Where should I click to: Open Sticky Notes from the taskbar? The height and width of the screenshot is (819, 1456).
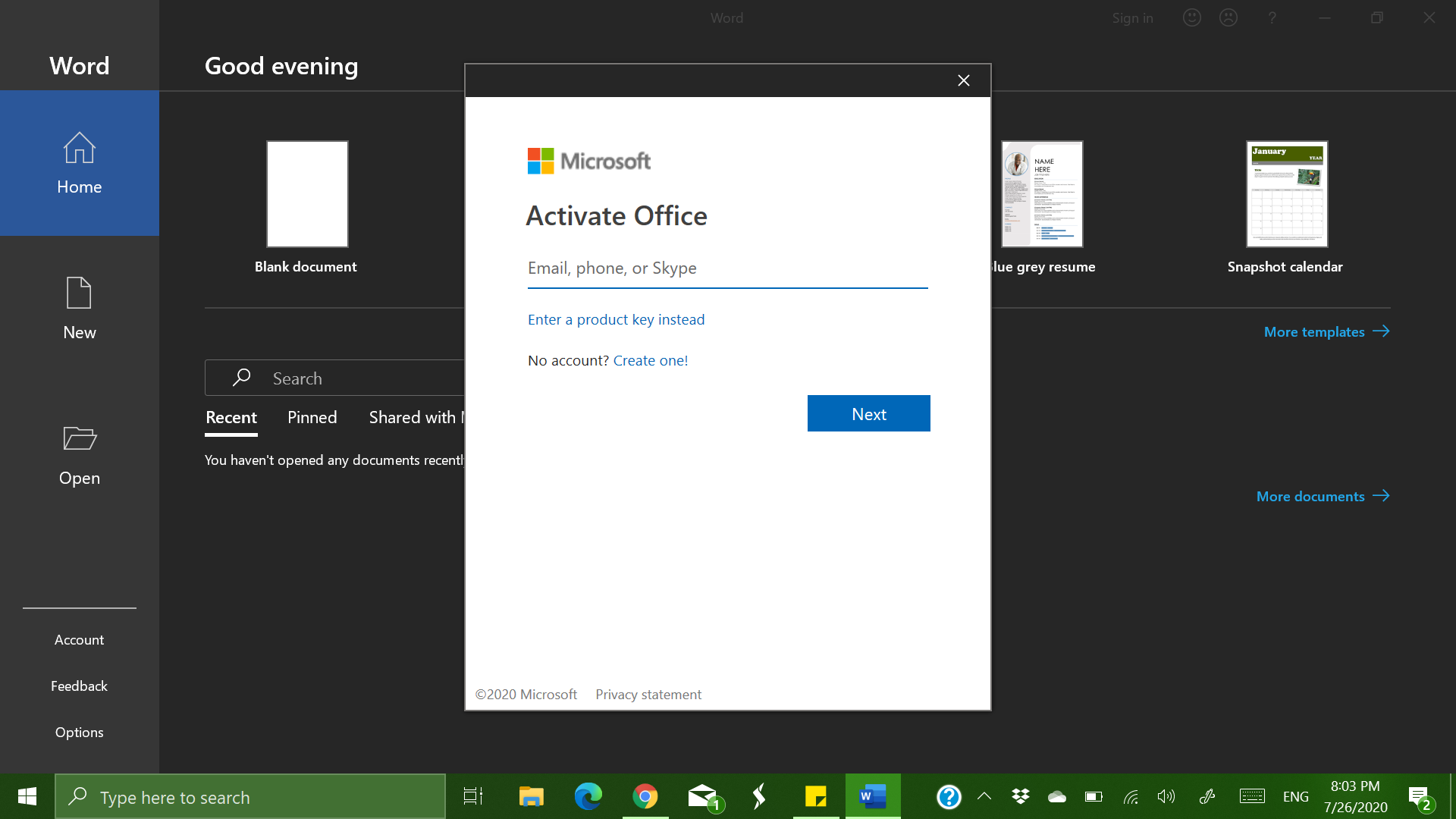[815, 796]
